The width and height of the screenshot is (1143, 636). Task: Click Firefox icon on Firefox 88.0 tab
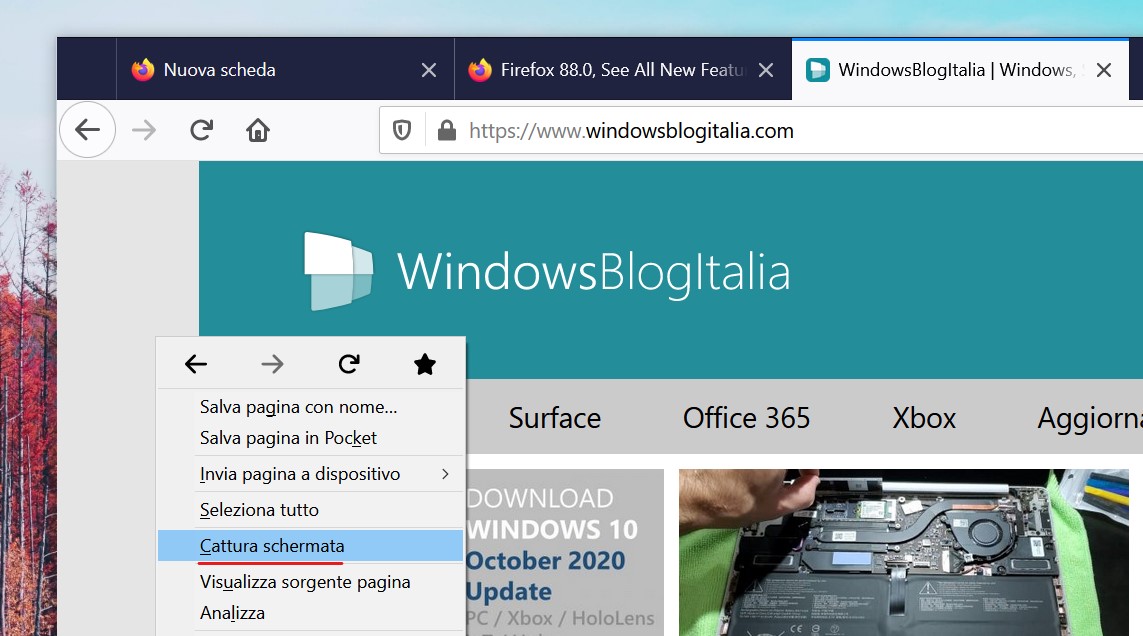480,69
